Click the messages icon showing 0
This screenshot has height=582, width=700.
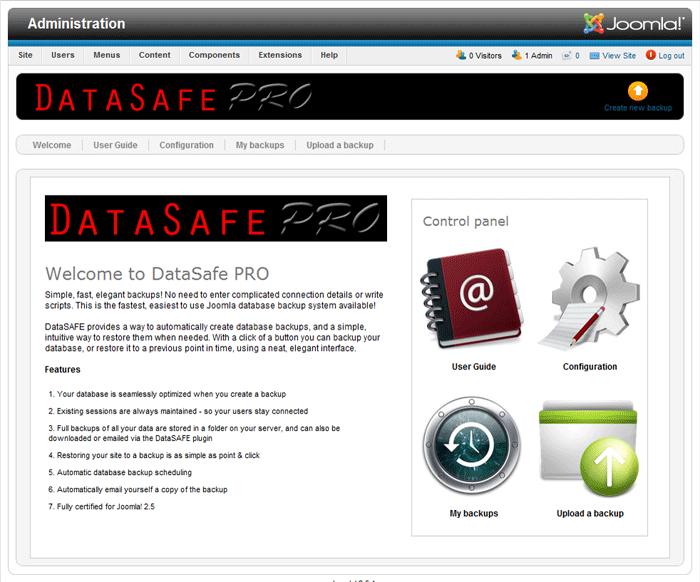click(567, 55)
